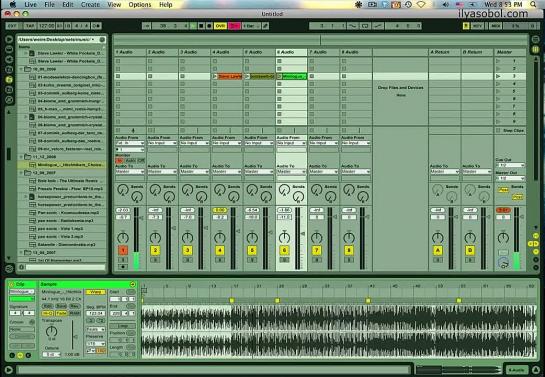Open track 1 Audio From dropdown
Image resolution: width=545 pixels, height=377 pixels.
coord(130,143)
